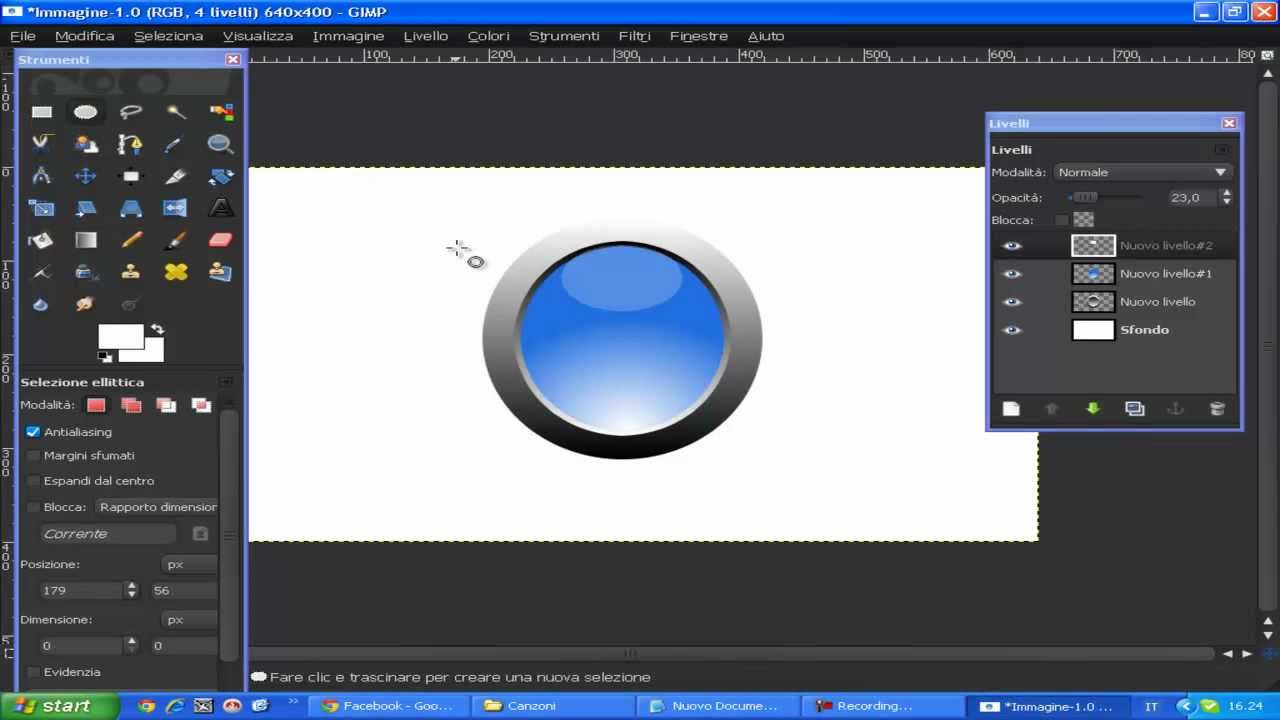Select the Perspective tool

131,208
